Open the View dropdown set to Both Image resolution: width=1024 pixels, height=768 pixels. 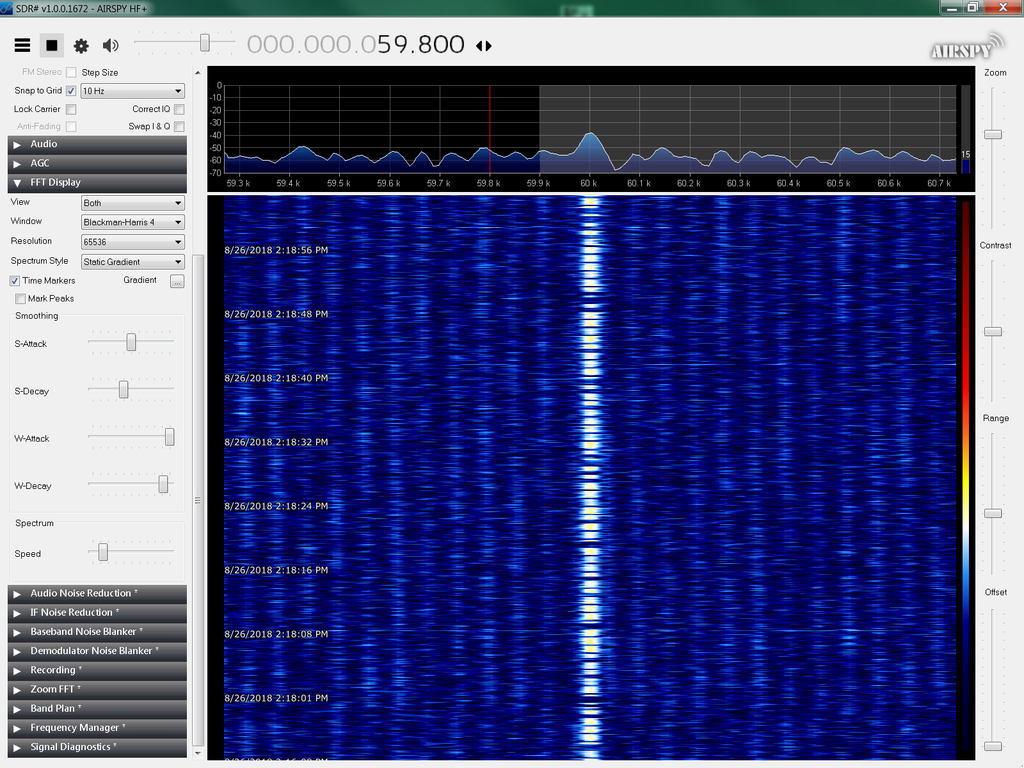point(133,203)
